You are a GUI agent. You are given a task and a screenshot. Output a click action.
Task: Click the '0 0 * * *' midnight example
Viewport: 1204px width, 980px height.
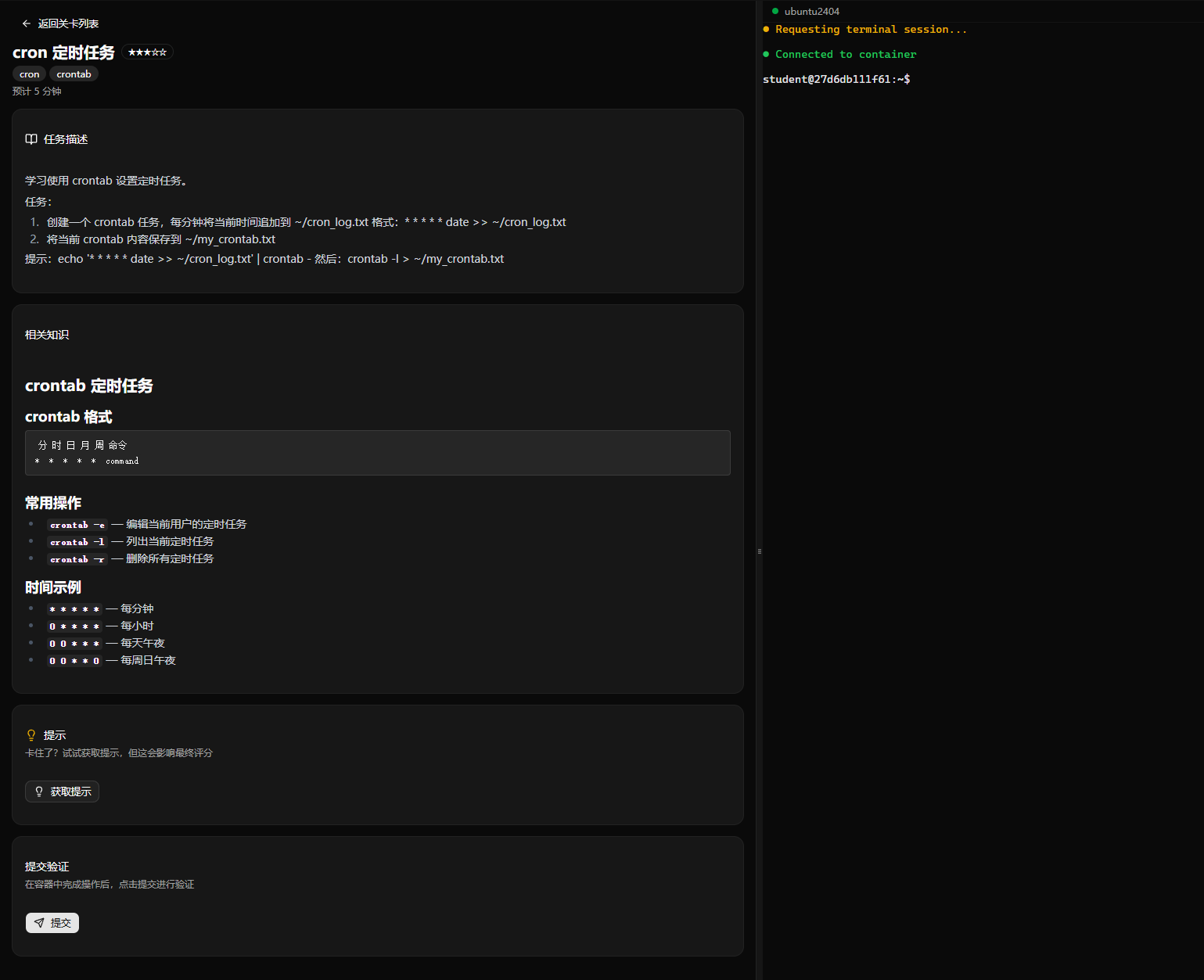click(74, 644)
